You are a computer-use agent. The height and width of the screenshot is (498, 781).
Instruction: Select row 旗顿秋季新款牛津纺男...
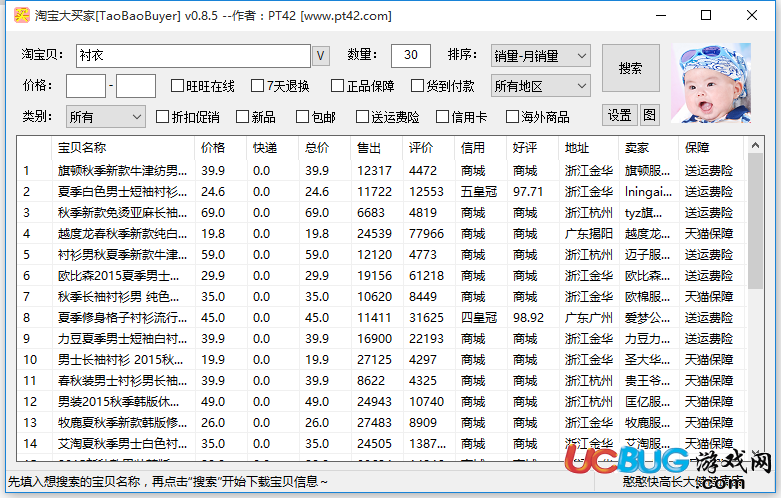(381, 171)
